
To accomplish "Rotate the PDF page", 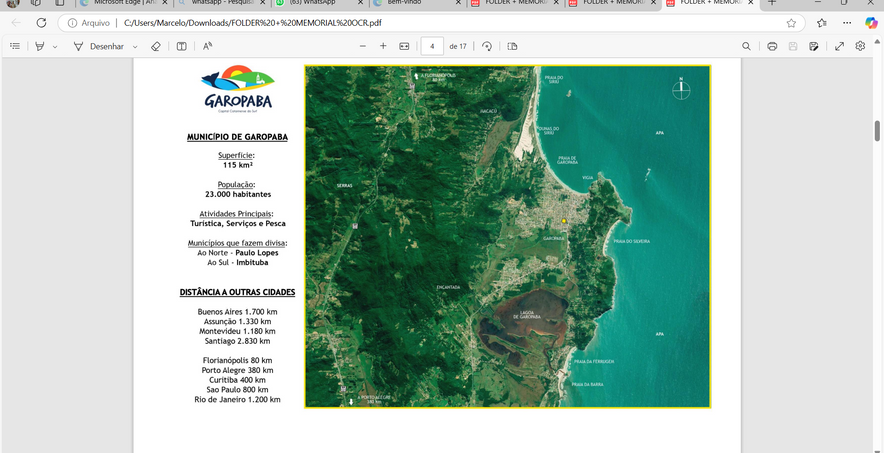I will pyautogui.click(x=487, y=46).
